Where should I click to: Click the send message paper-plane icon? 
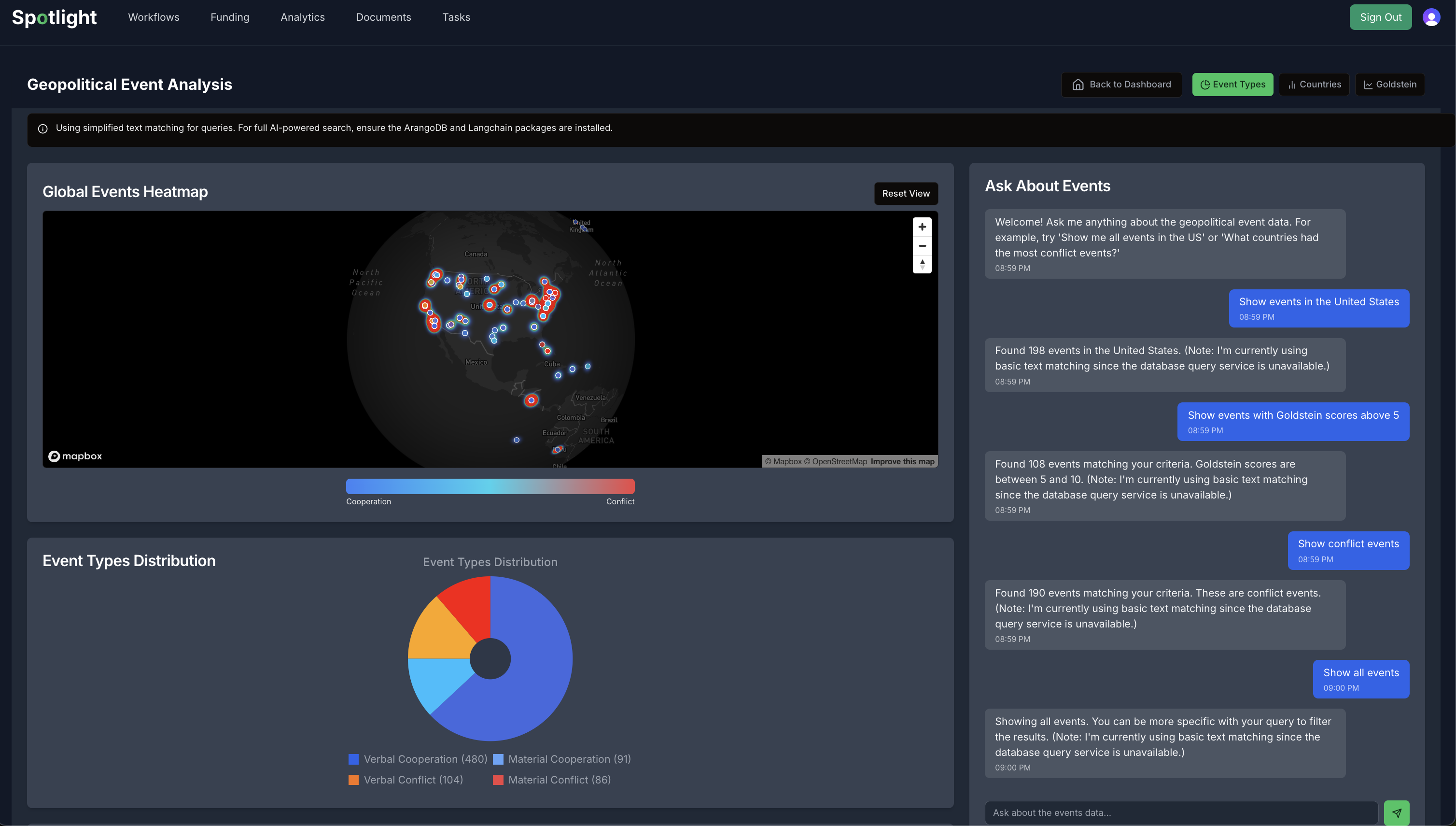pos(1396,812)
